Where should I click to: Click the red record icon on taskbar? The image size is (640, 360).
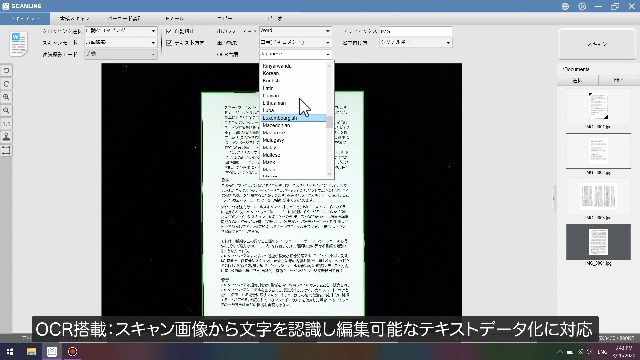click(73, 351)
